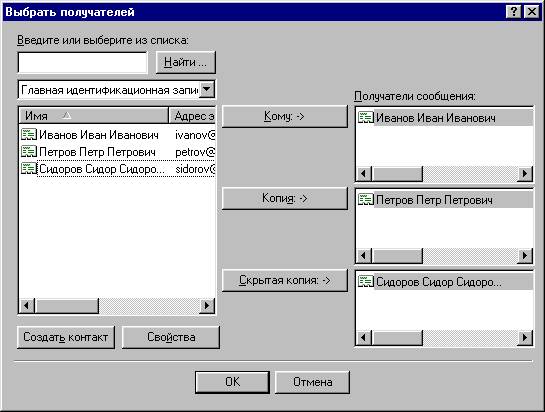545x412 pixels.
Task: Click the contact card icon beside Петров in contacts list
Action: point(29,152)
